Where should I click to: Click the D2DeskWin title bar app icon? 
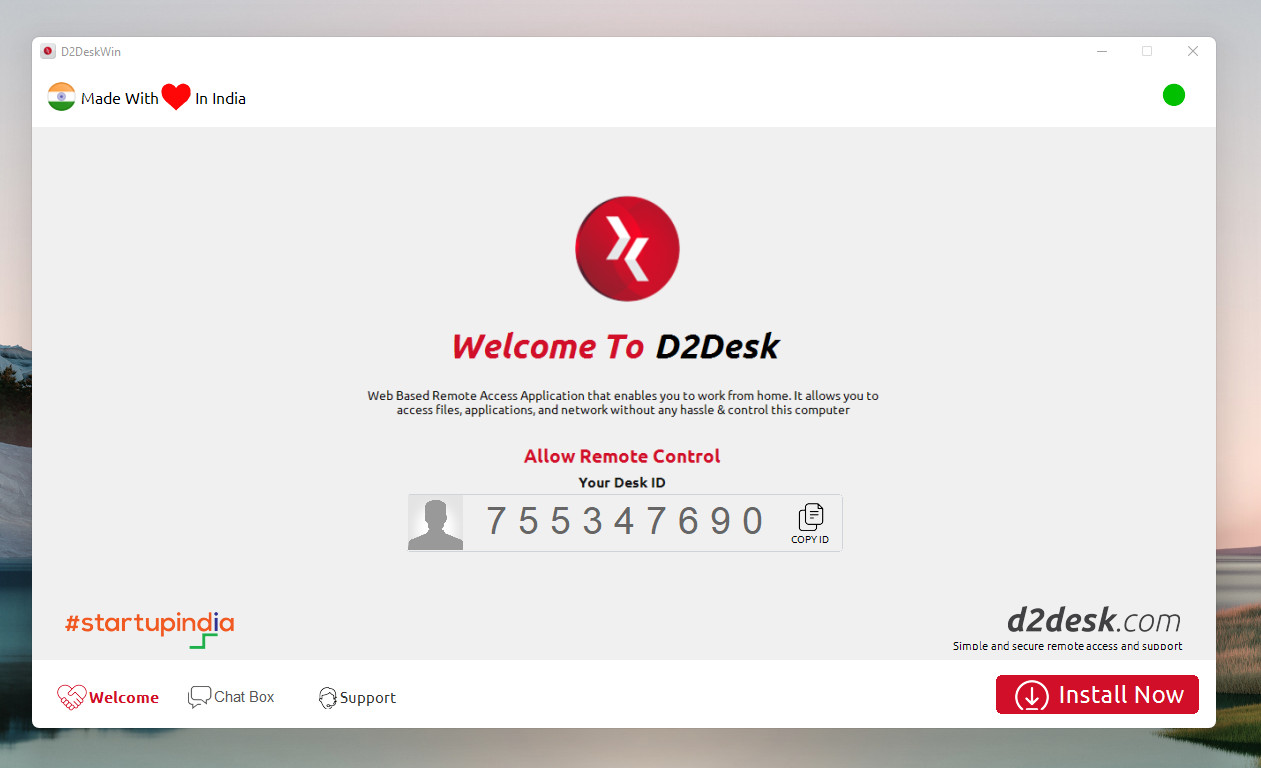[48, 51]
